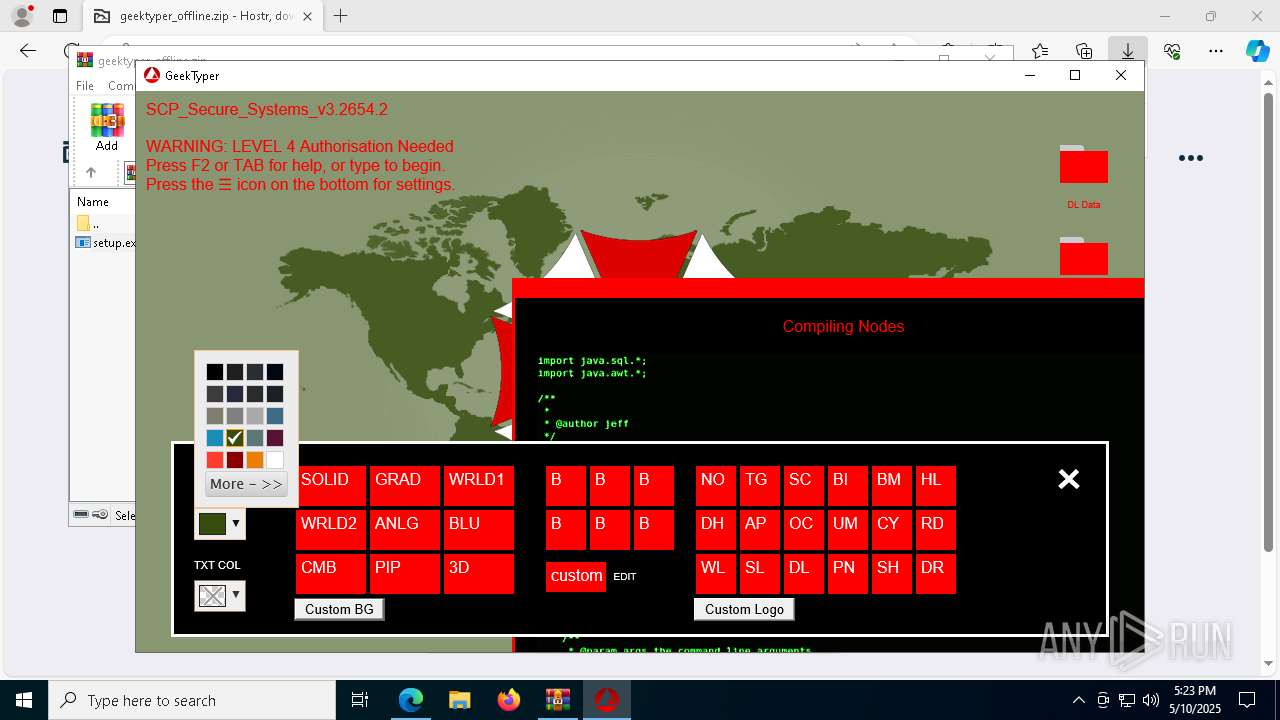Viewport: 1280px width, 720px height.
Task: Select the PN logo tile
Action: (847, 573)
